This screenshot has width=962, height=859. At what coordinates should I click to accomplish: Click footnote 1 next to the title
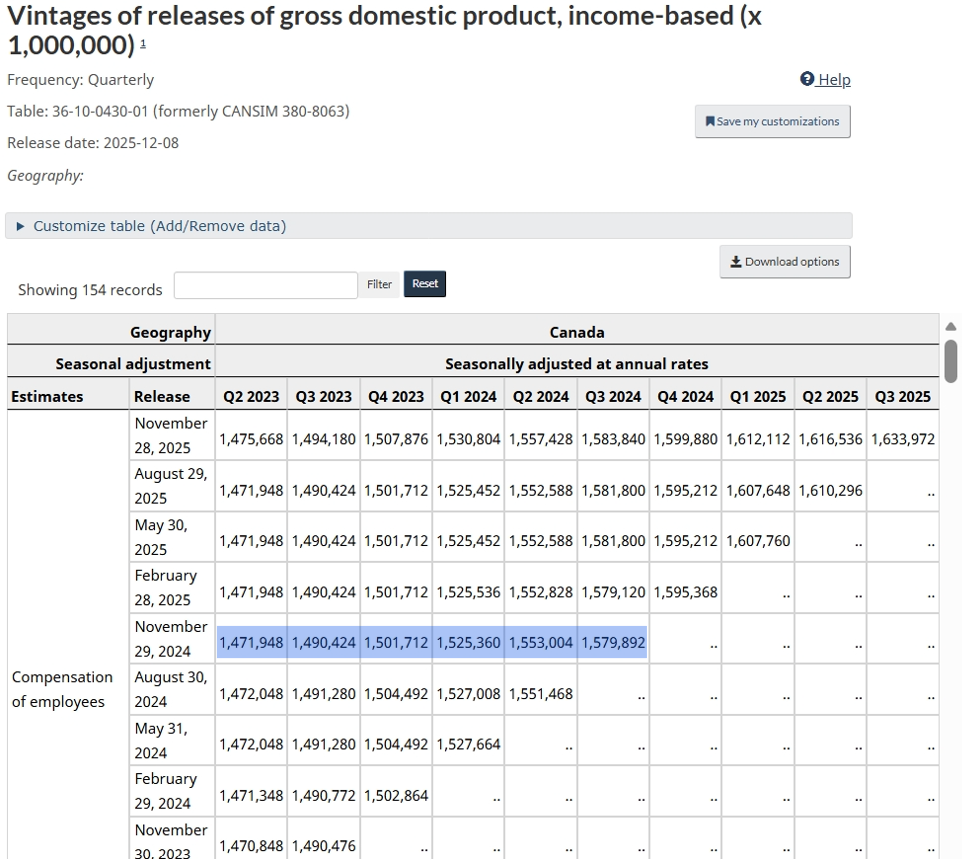coord(143,46)
